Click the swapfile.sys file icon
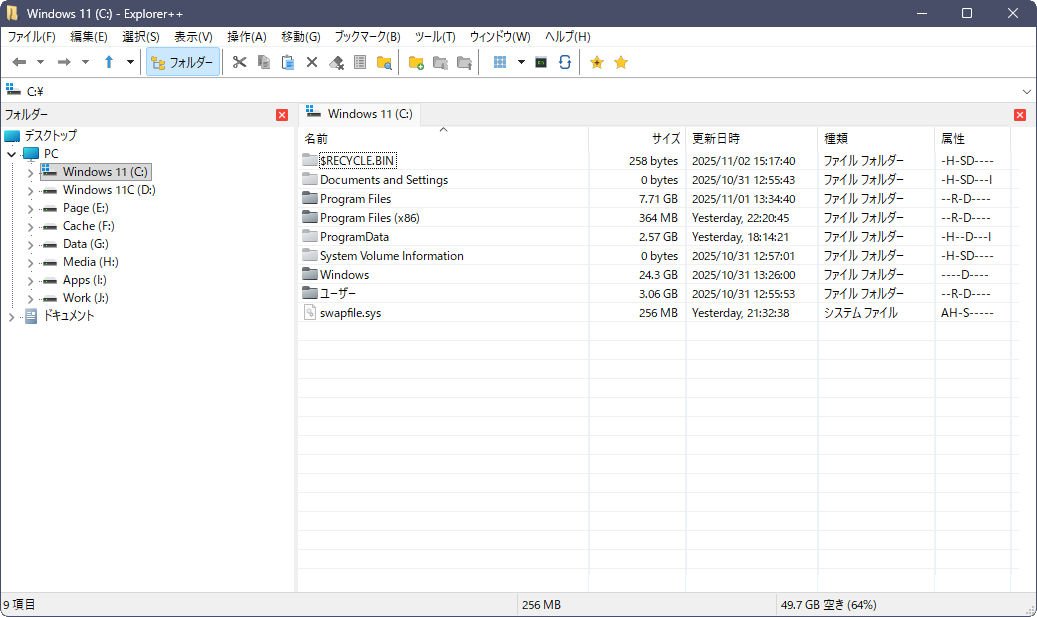Image resolution: width=1037 pixels, height=617 pixels. (x=310, y=312)
